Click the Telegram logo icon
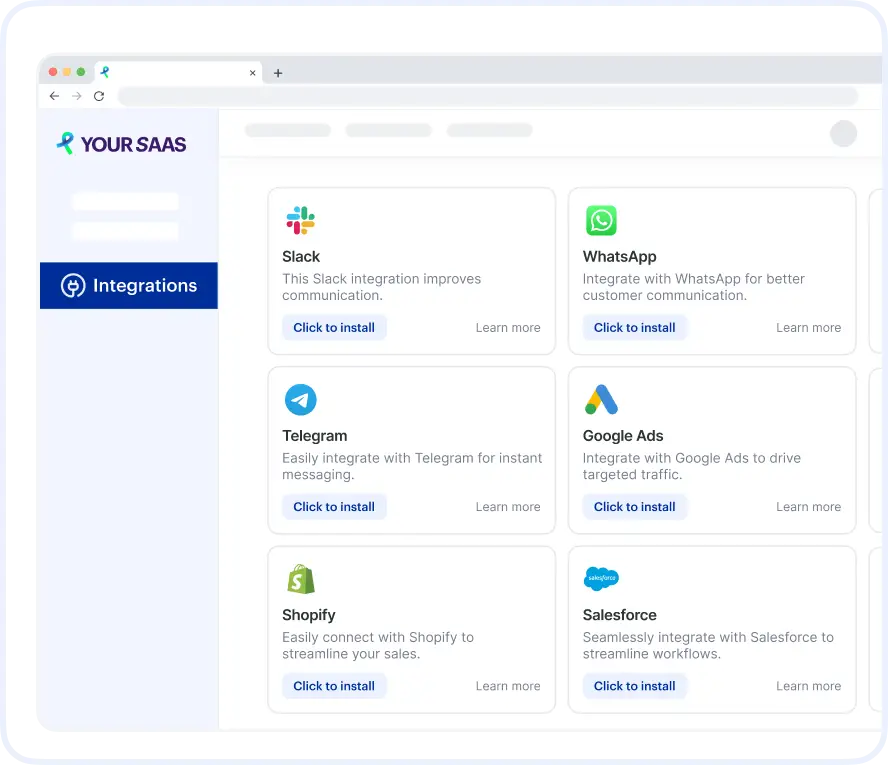 tap(300, 400)
